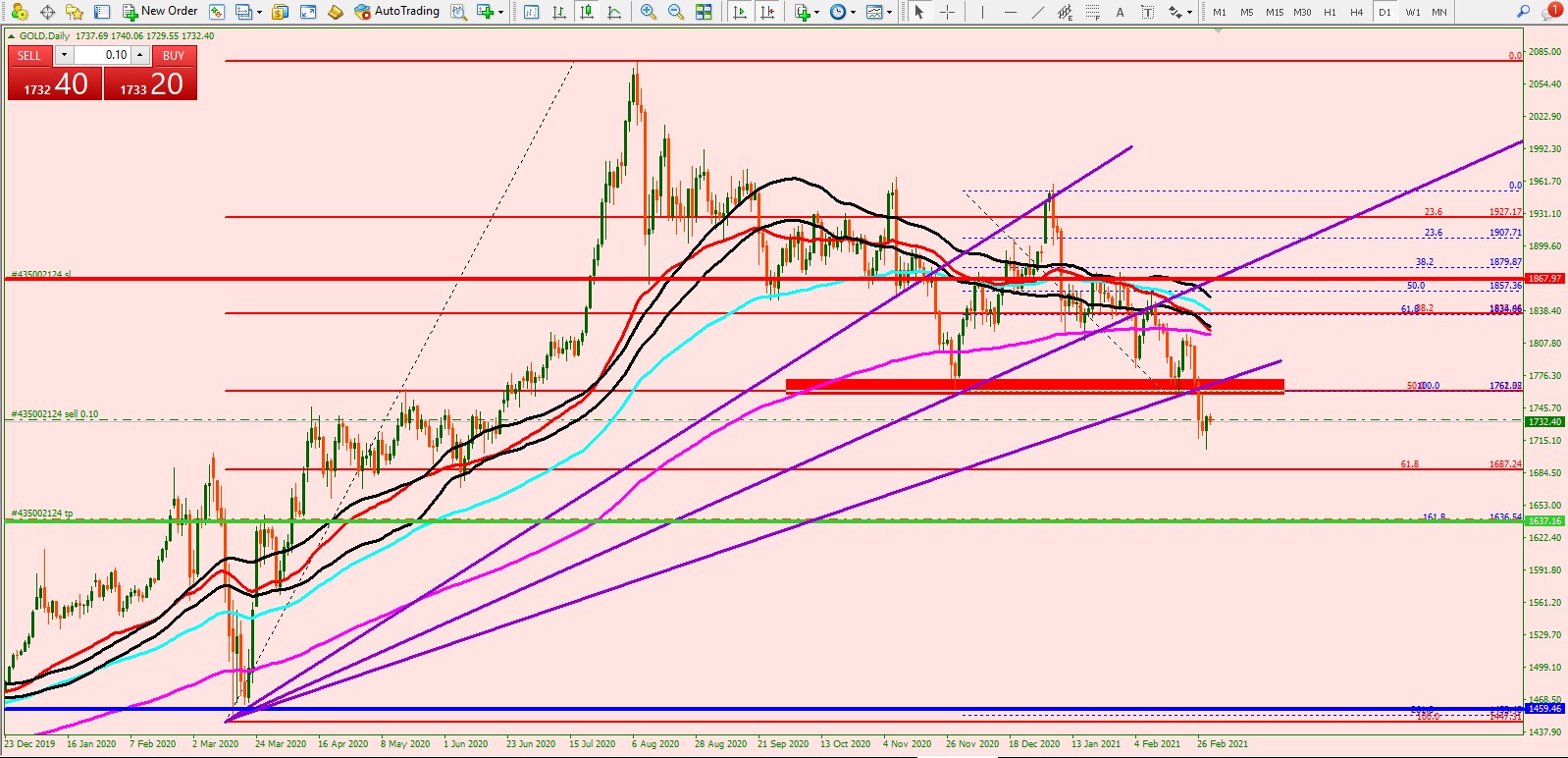
Task: Open the search magnifier icon
Action: pos(1524,12)
